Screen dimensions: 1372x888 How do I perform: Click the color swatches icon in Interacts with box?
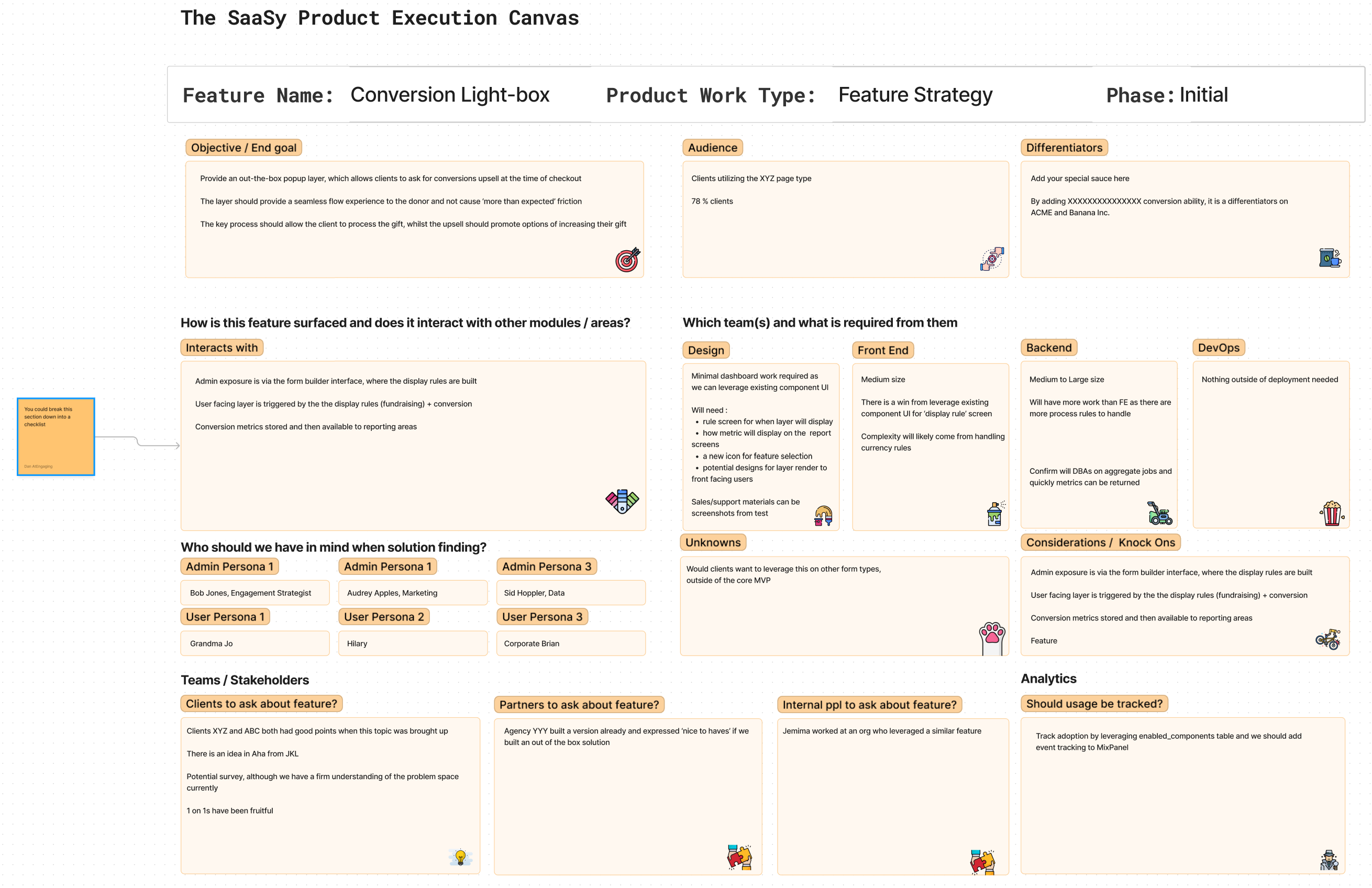(622, 501)
